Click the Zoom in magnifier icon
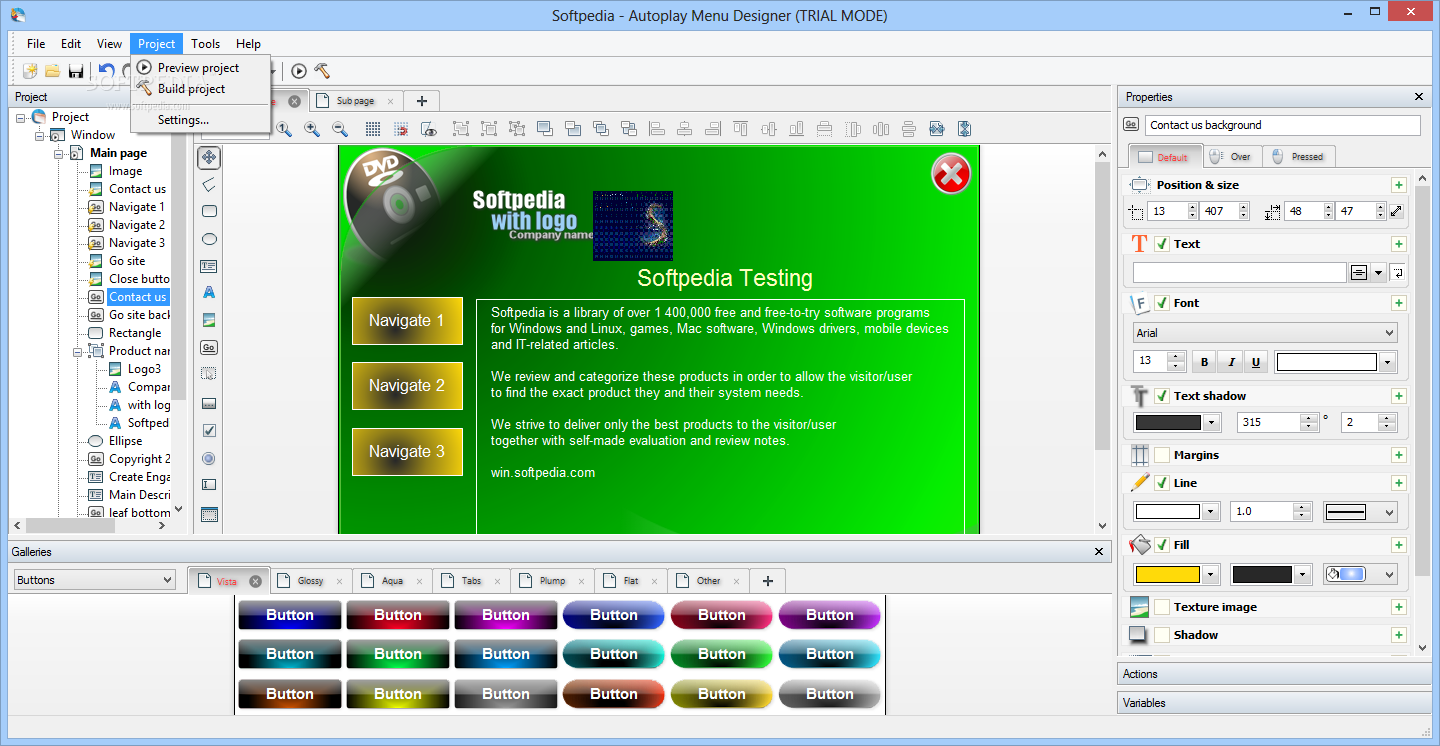The width and height of the screenshot is (1440, 746). click(x=312, y=129)
